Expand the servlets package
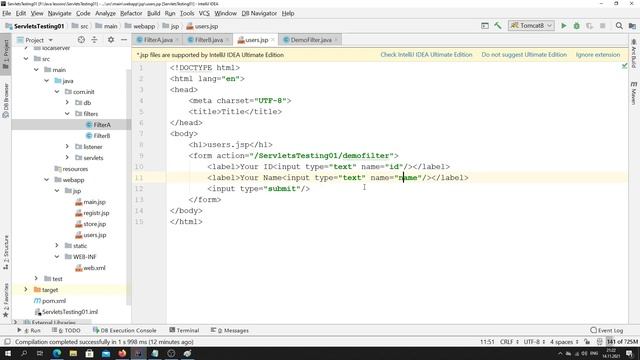Image resolution: width=640 pixels, height=360 pixels. click(x=67, y=158)
